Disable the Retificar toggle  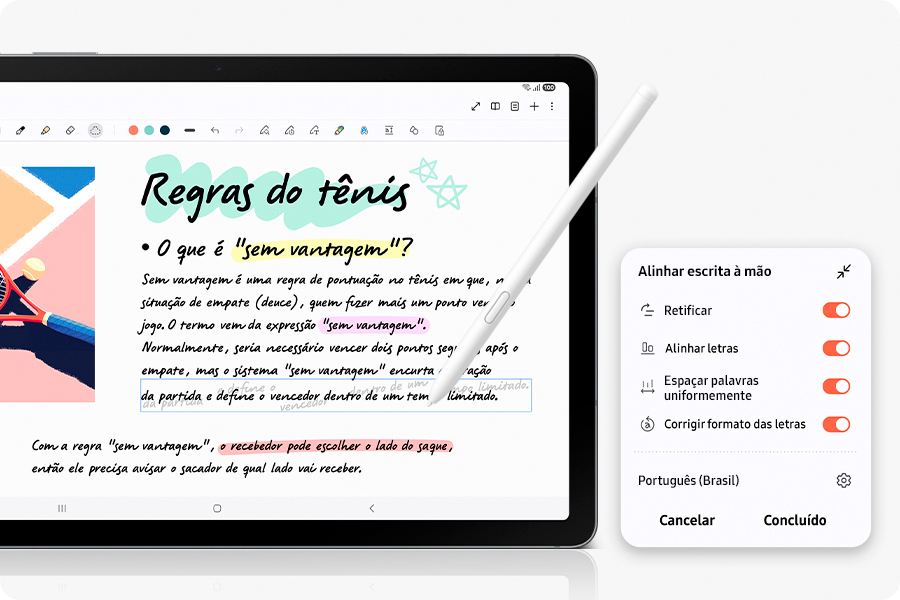pos(835,310)
